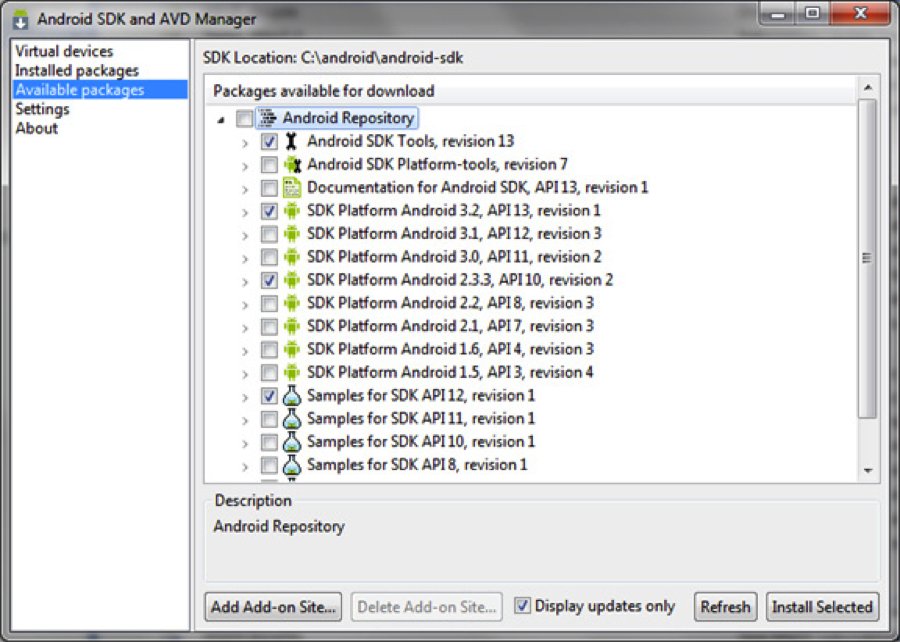Toggle Display updates only checkbox
Viewport: 900px width, 642px height.
[522, 606]
